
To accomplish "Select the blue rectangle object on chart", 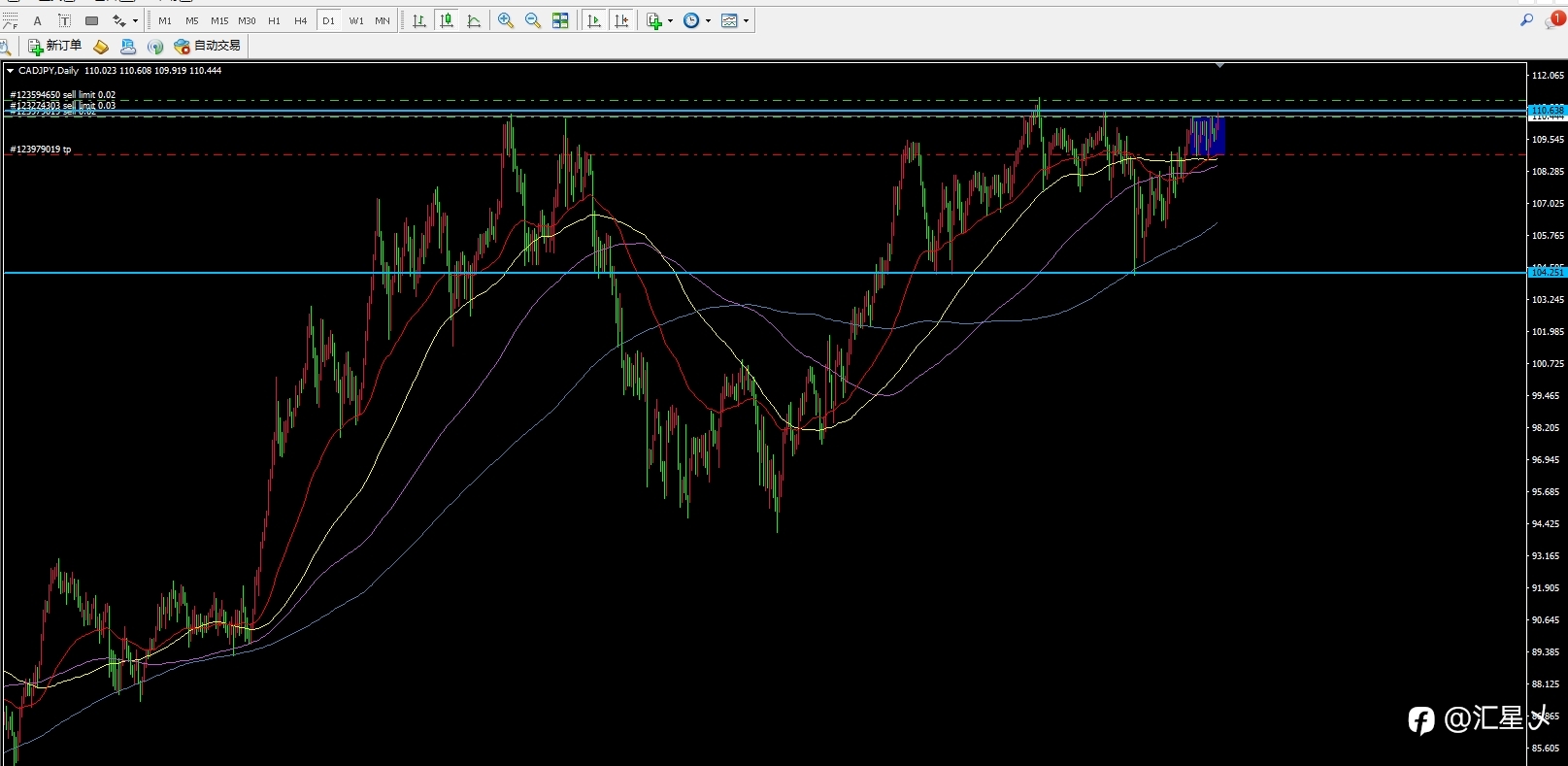I will point(1207,136).
